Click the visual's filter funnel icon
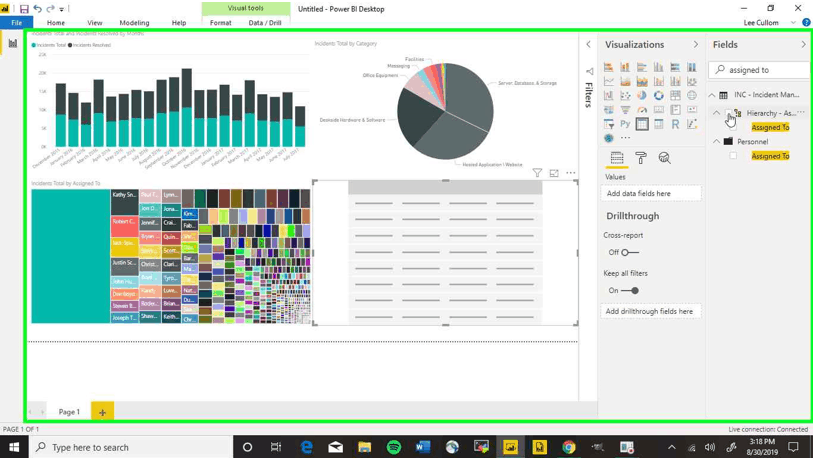This screenshot has width=815, height=460. coord(537,173)
